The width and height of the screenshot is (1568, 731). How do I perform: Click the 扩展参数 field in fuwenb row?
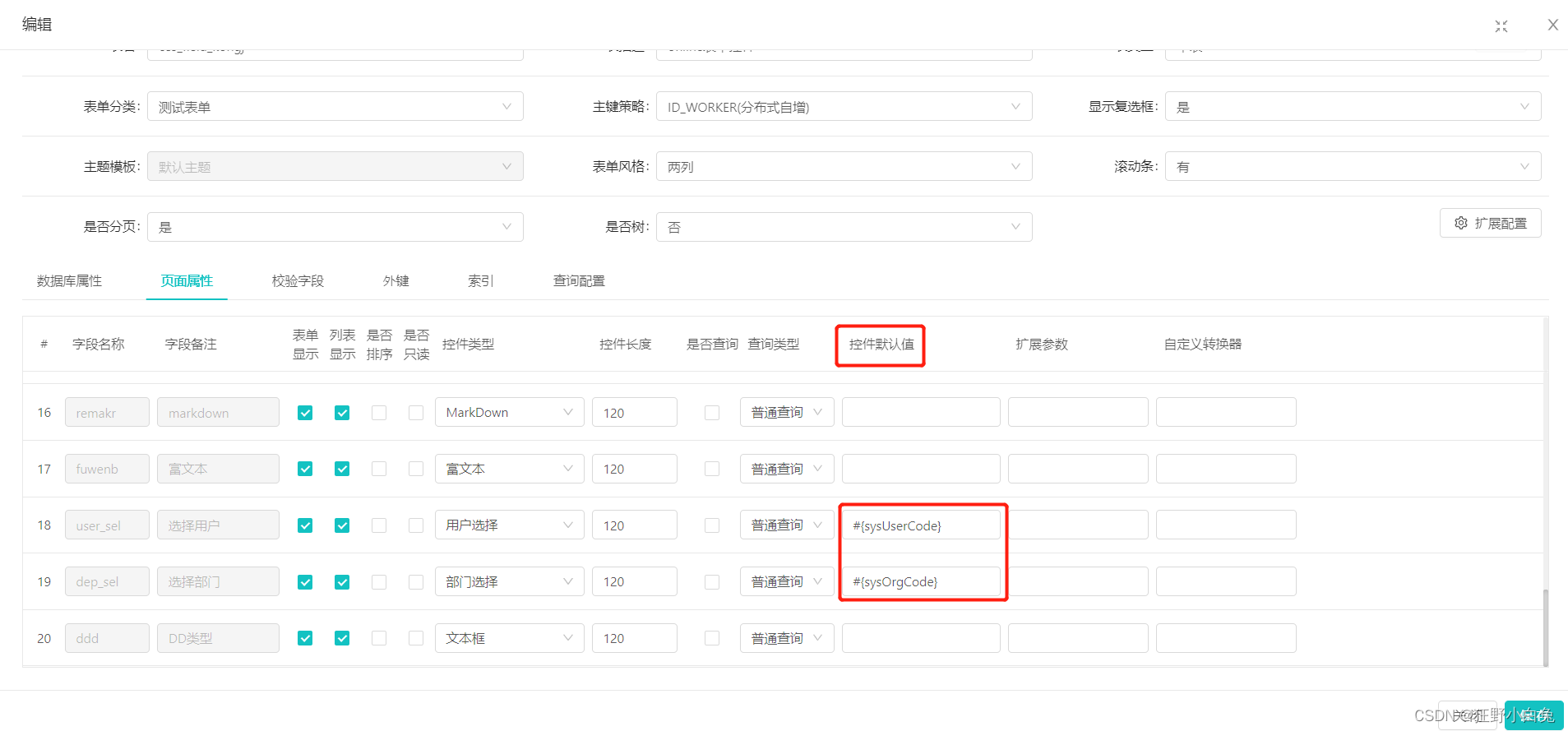click(x=1078, y=469)
